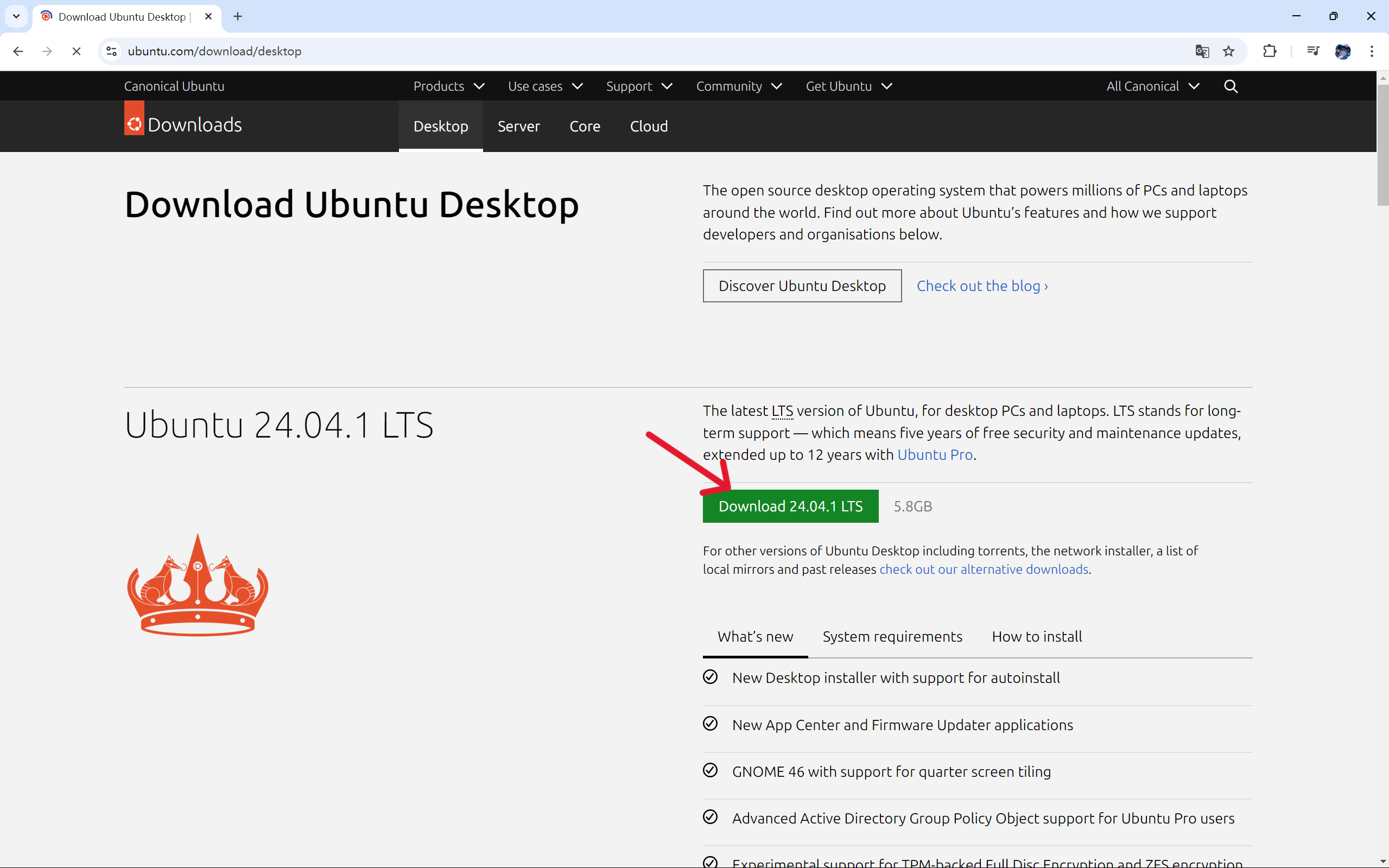The width and height of the screenshot is (1389, 868).
Task: Click the Ubuntu favicon in the tab
Action: [47, 16]
